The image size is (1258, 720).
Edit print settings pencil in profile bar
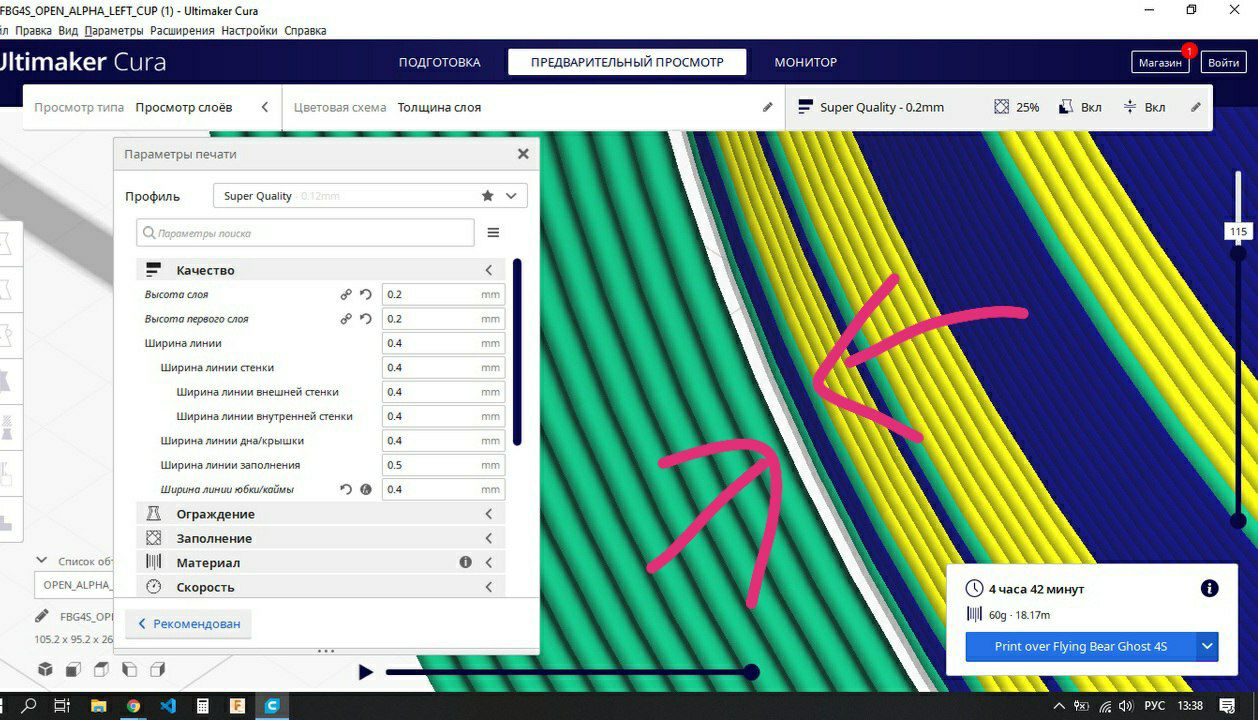click(1196, 107)
